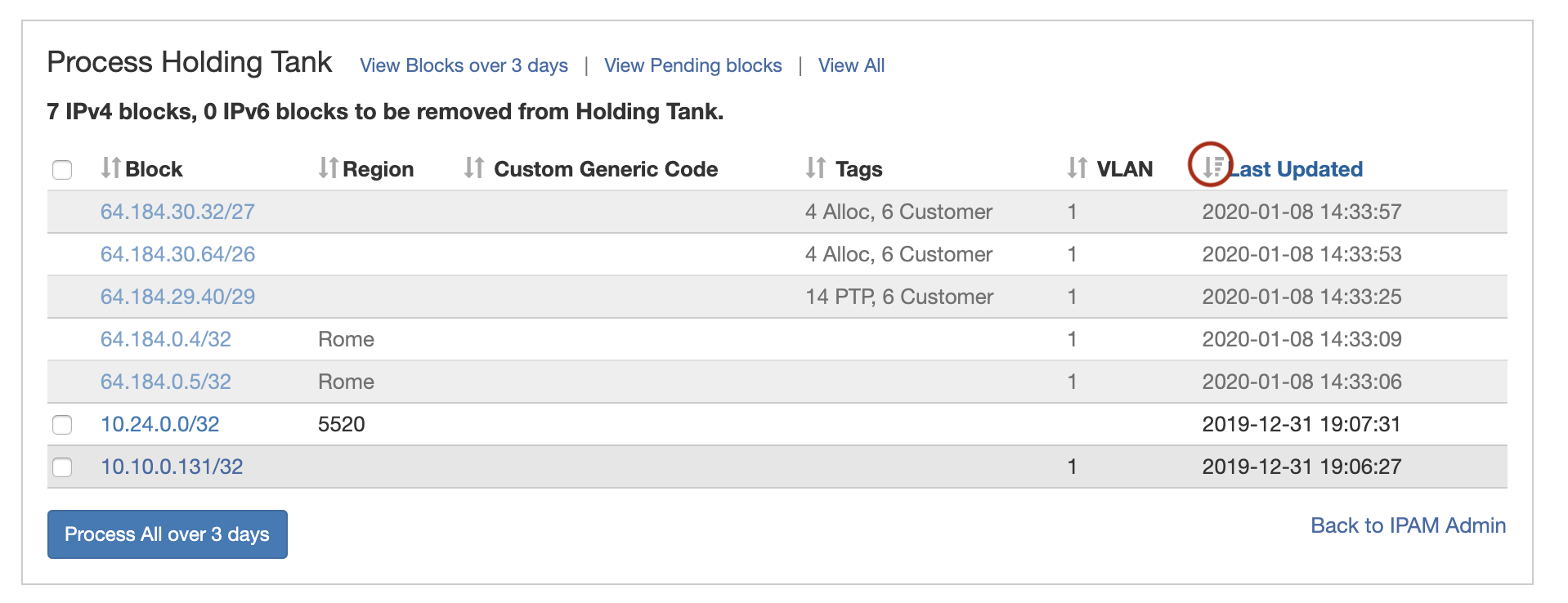Select the checkbox for 10.10.0.131/32
The width and height of the screenshot is (1568, 603).
click(62, 467)
